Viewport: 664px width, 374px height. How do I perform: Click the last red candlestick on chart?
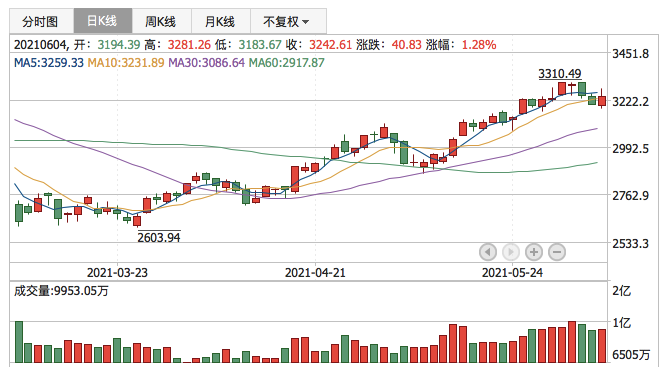602,101
